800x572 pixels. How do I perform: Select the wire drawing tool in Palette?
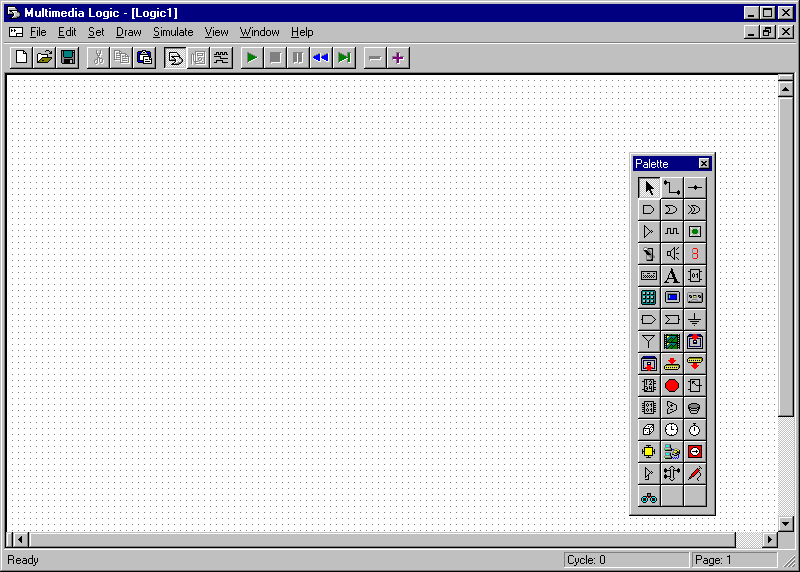point(672,187)
